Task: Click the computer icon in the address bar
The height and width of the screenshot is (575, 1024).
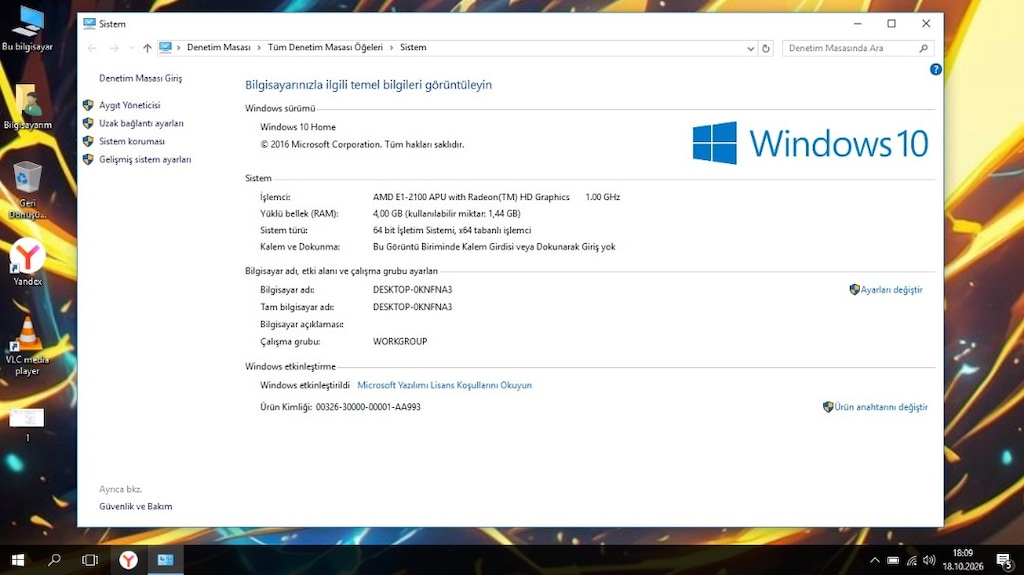Action: tap(166, 48)
